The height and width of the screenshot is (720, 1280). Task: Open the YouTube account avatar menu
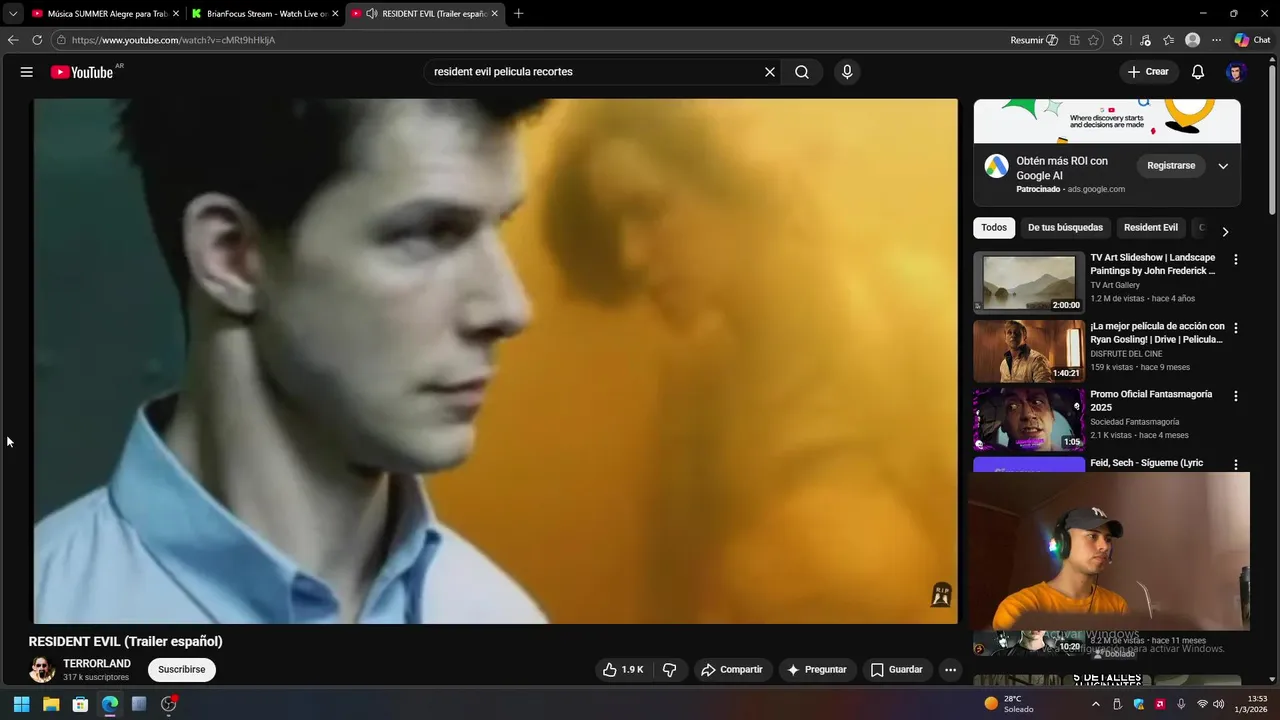pyautogui.click(x=1237, y=72)
